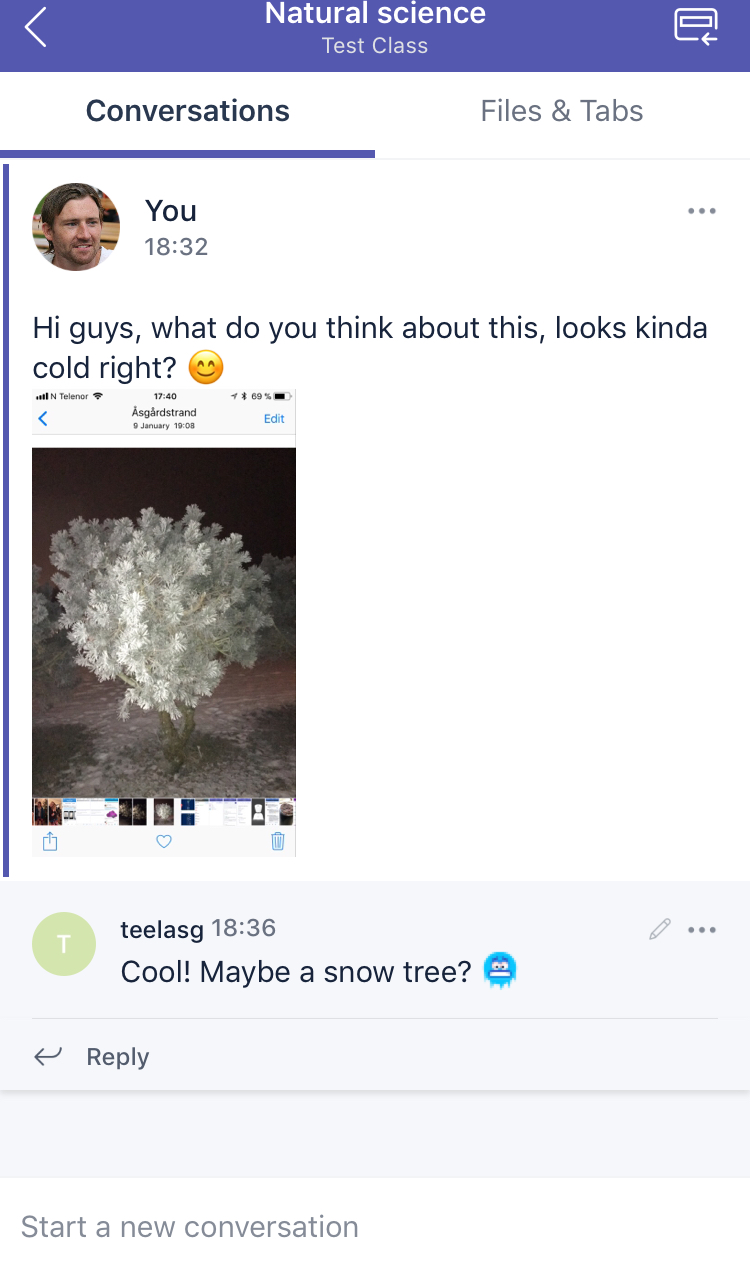Open the Files & Tabs tab
750x1278 pixels.
562,111
